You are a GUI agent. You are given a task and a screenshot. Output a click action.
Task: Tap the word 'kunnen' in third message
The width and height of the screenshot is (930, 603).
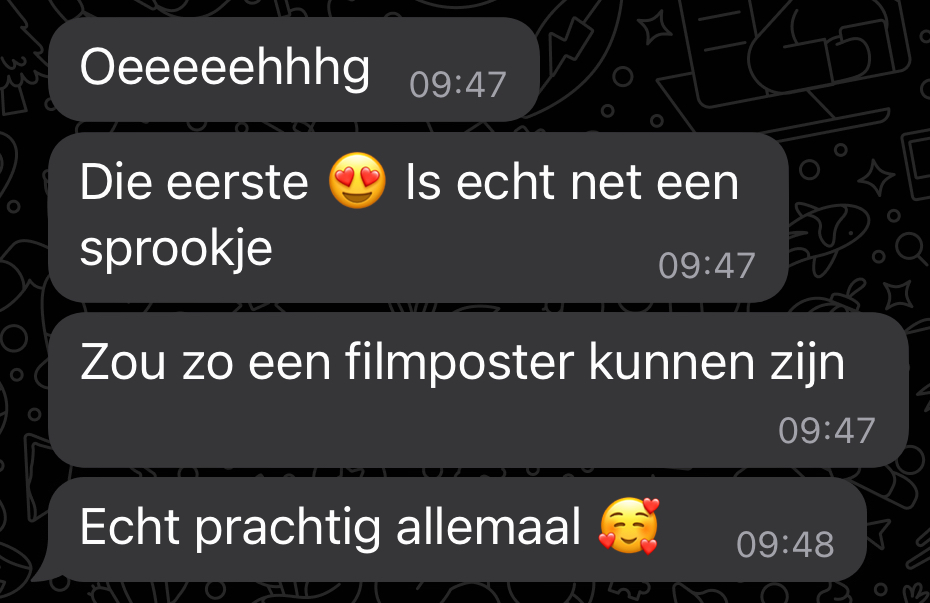point(672,362)
